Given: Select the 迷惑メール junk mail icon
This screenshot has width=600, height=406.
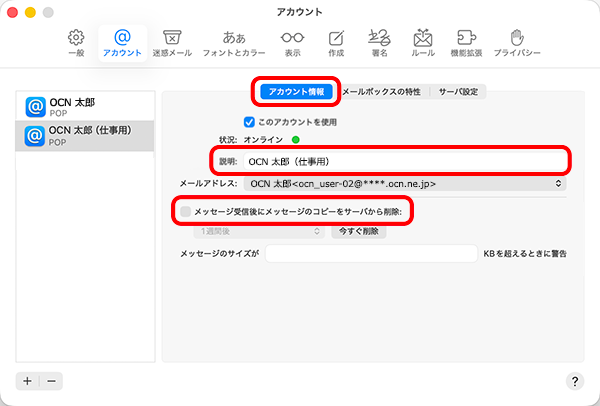Looking at the screenshot, I should pyautogui.click(x=171, y=42).
